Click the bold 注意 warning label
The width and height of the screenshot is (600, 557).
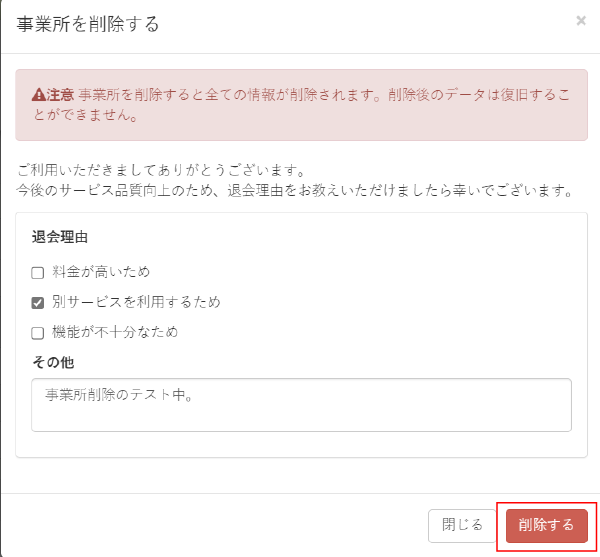60,94
